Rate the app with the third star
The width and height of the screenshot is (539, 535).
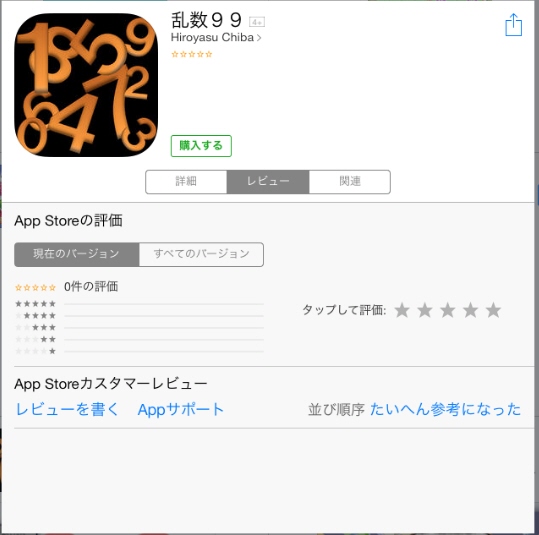pos(448,310)
